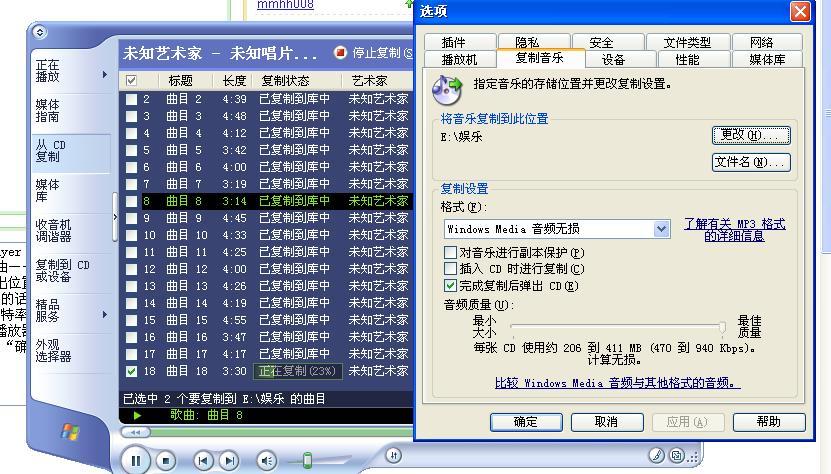Open the Privacy tab
831x474 pixels.
[x=533, y=42]
